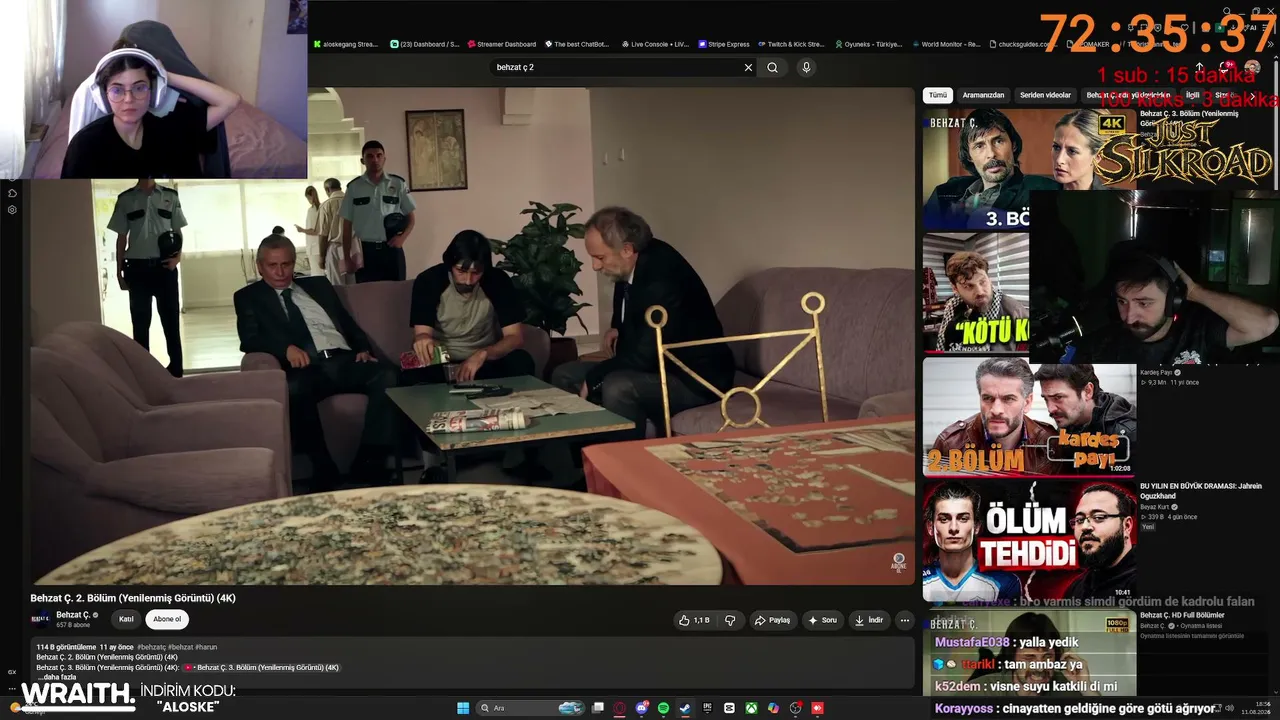This screenshot has width=1280, height=720.
Task: Switch to the 'aloskegang Stream' browser tab
Action: point(346,44)
